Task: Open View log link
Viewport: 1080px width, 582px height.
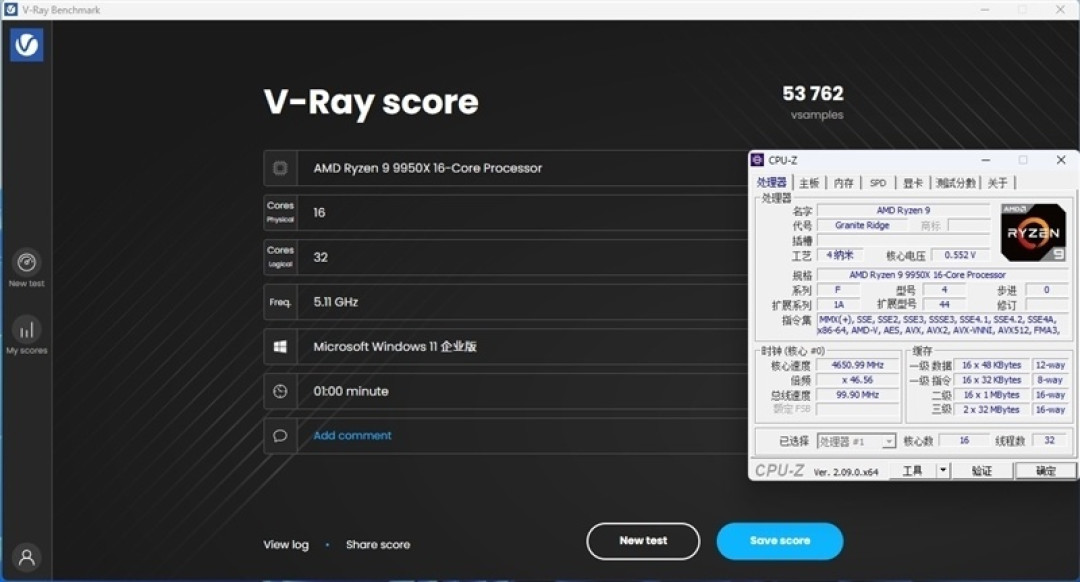Action: tap(286, 544)
